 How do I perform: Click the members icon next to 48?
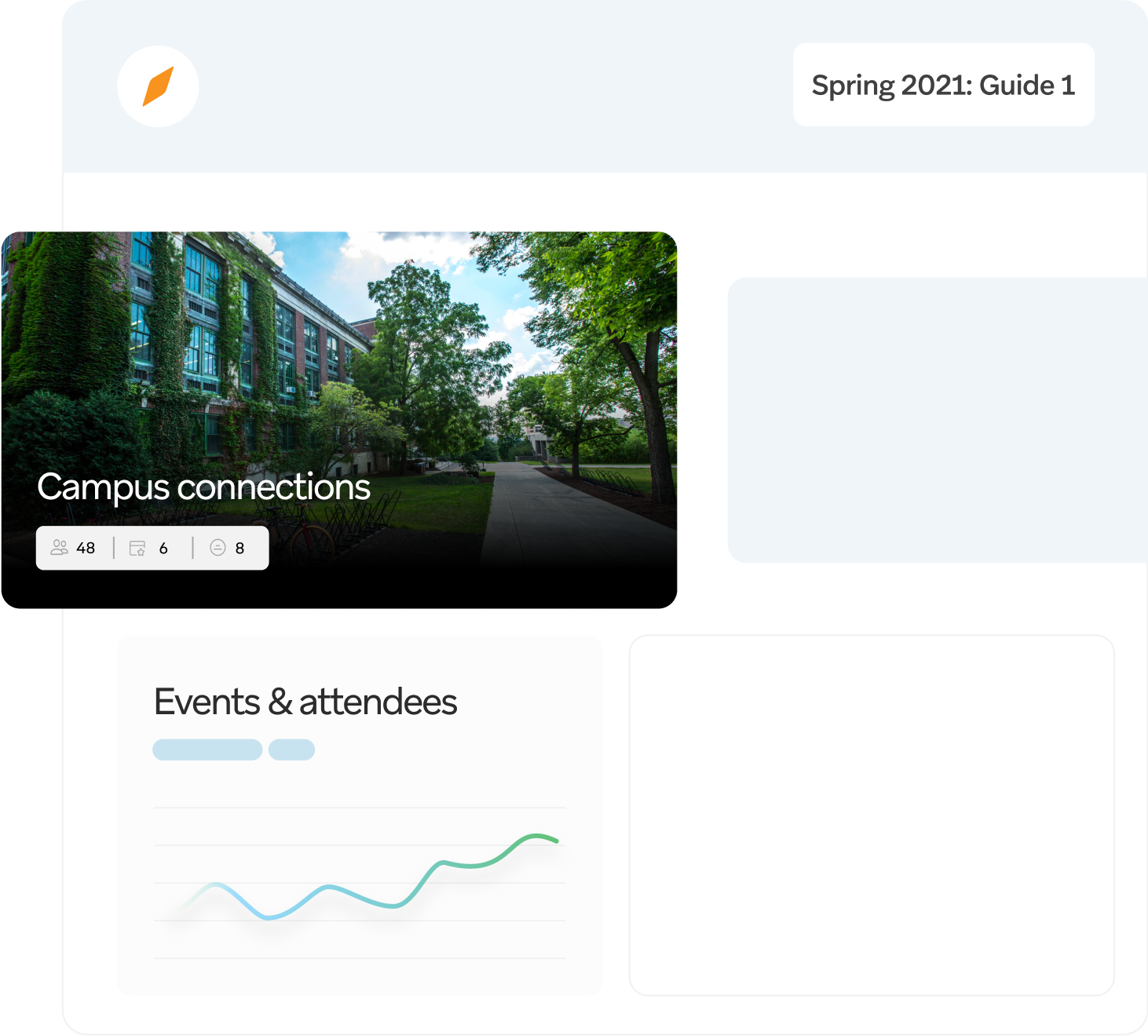point(59,548)
